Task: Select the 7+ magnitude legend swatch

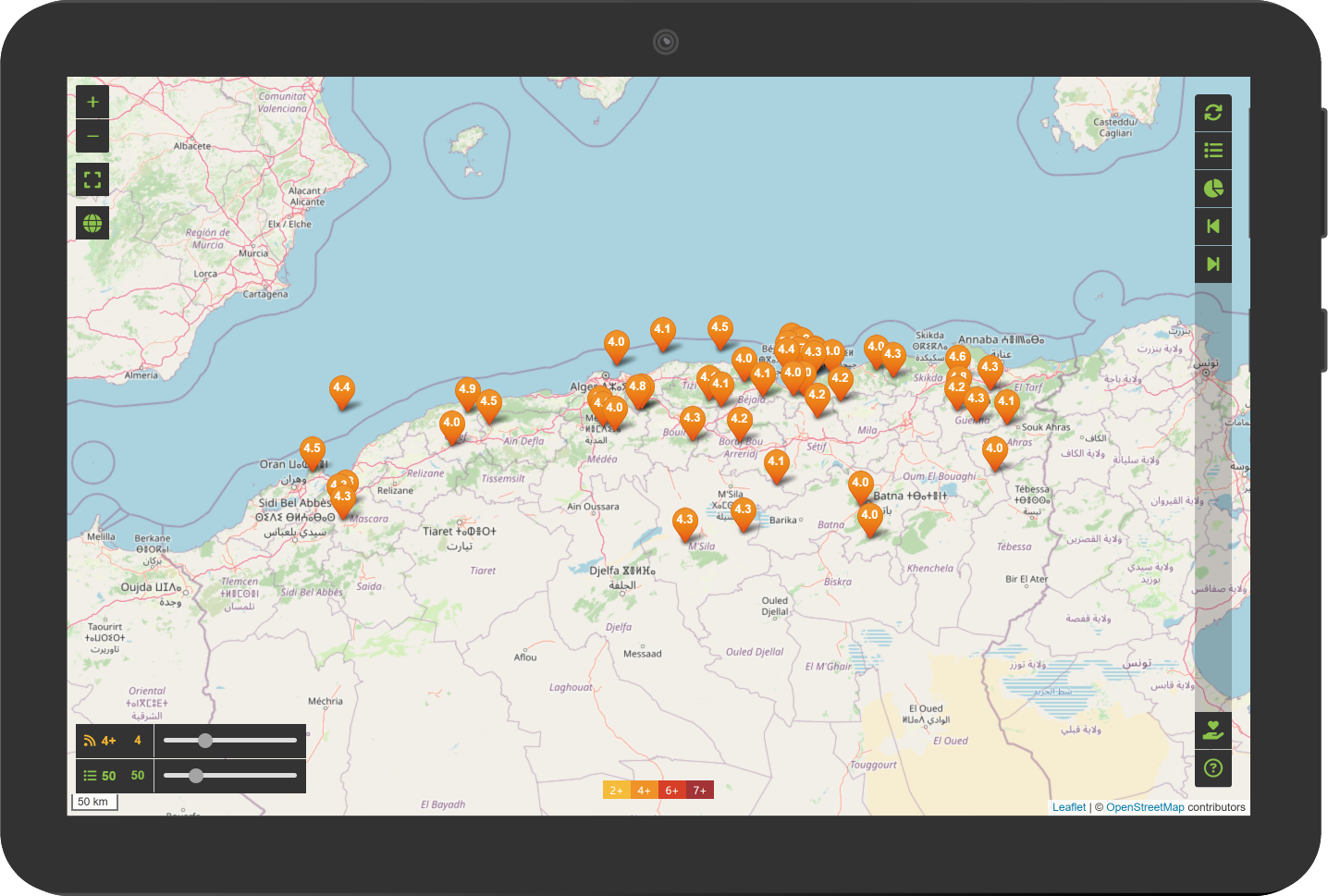Action: tap(700, 791)
